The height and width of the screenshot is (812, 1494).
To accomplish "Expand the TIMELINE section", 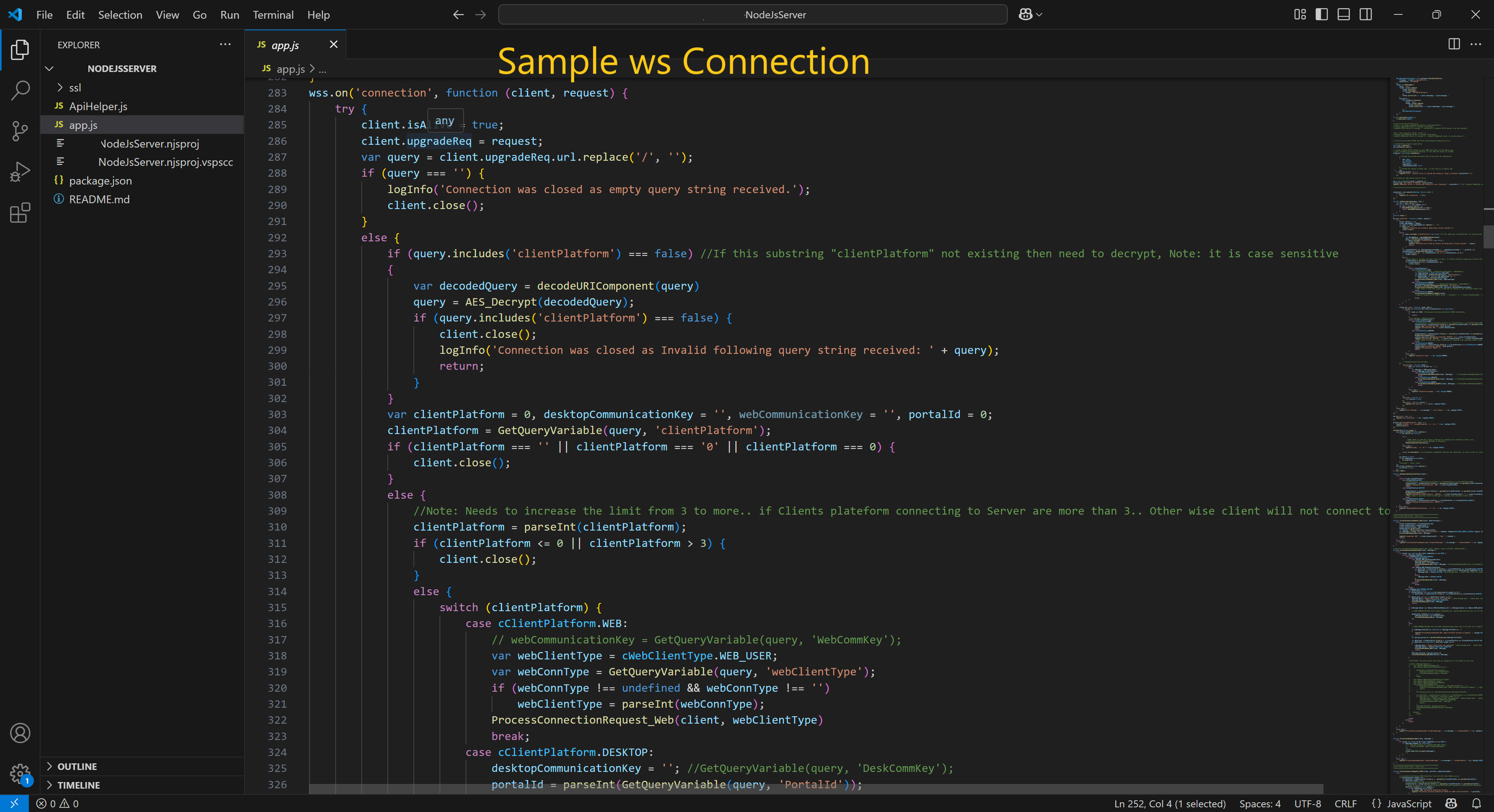I will point(142,785).
